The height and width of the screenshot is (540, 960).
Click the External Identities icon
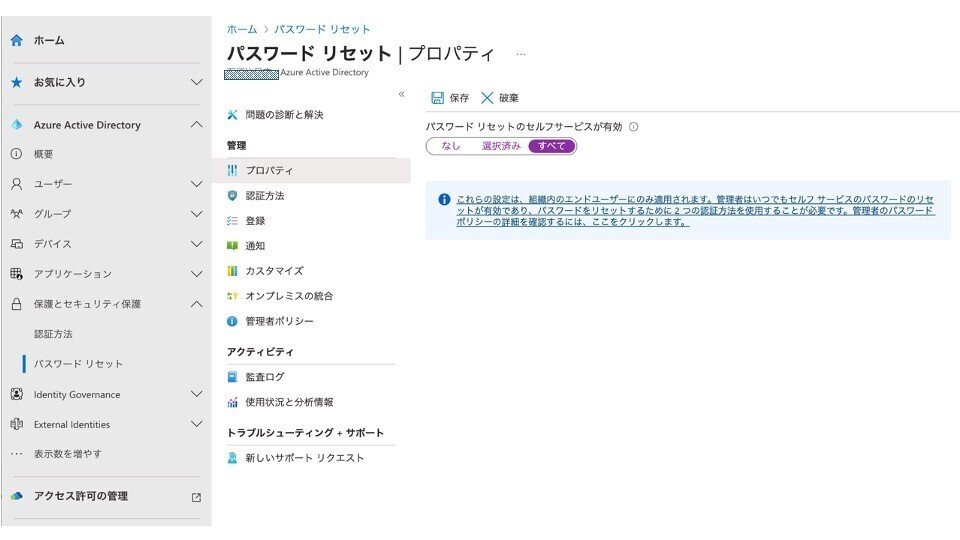click(x=17, y=424)
